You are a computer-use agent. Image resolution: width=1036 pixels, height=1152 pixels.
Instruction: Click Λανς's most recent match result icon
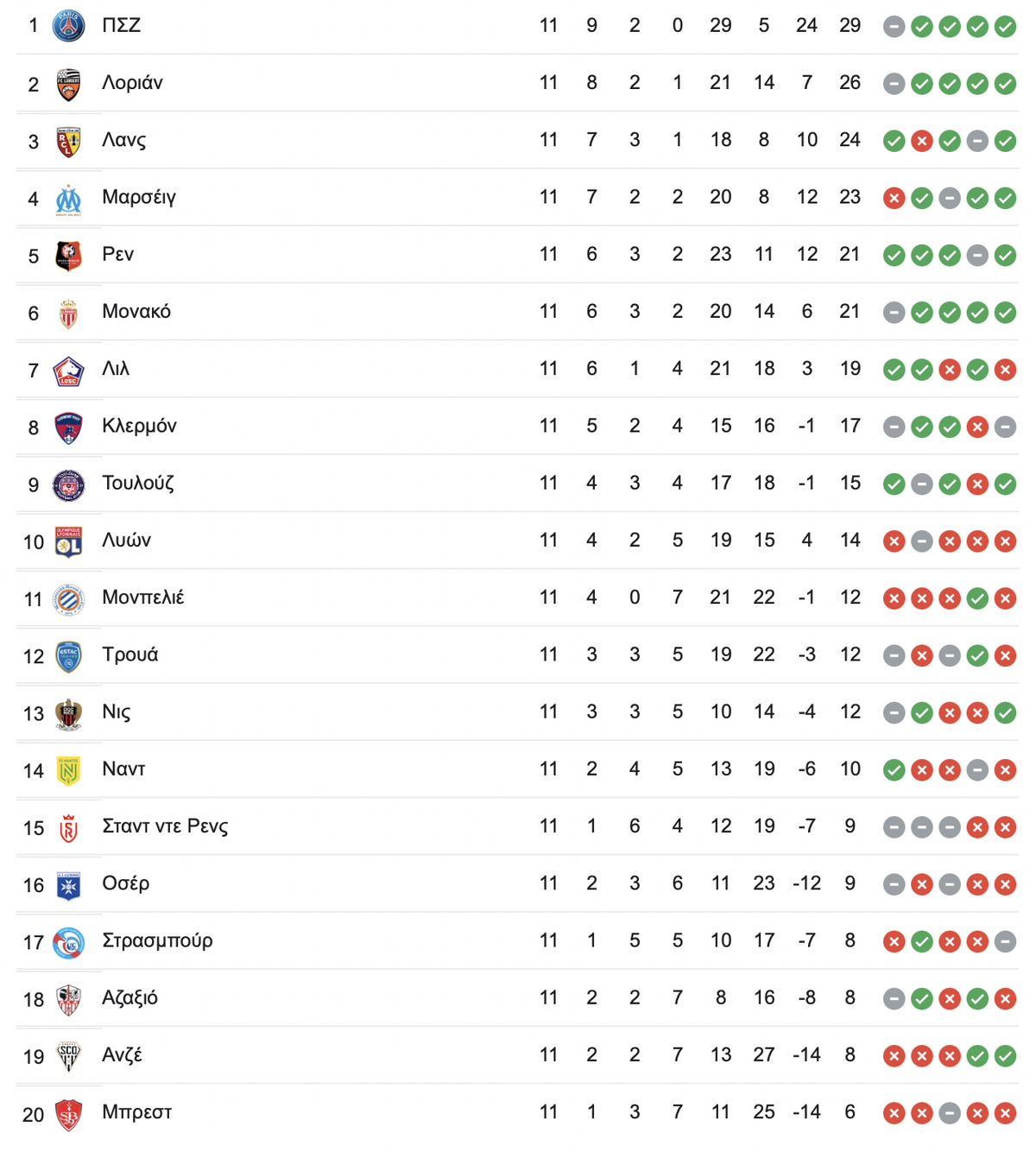pos(1005,141)
